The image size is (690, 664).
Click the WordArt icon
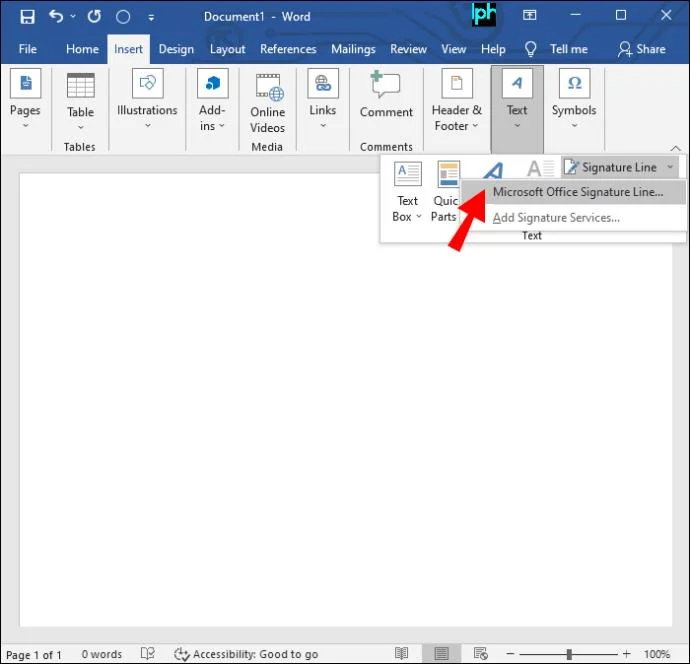pos(493,170)
